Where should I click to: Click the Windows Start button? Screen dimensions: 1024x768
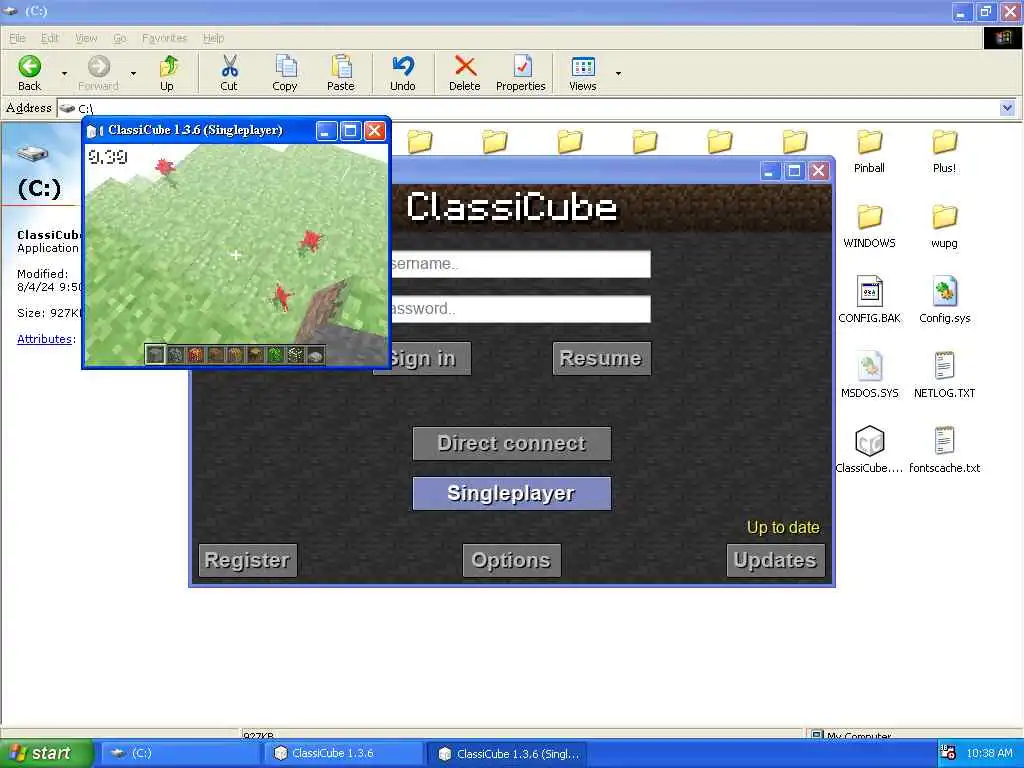pos(46,753)
